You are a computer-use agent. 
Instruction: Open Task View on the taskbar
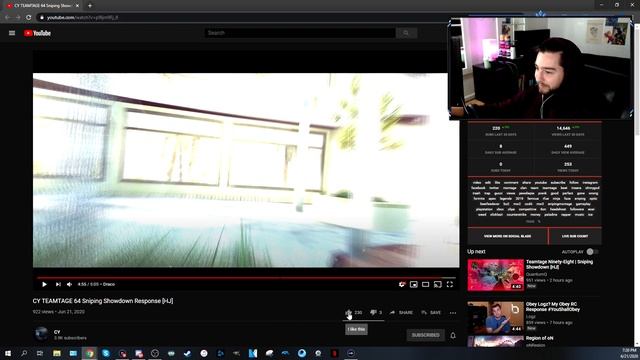tap(40, 353)
